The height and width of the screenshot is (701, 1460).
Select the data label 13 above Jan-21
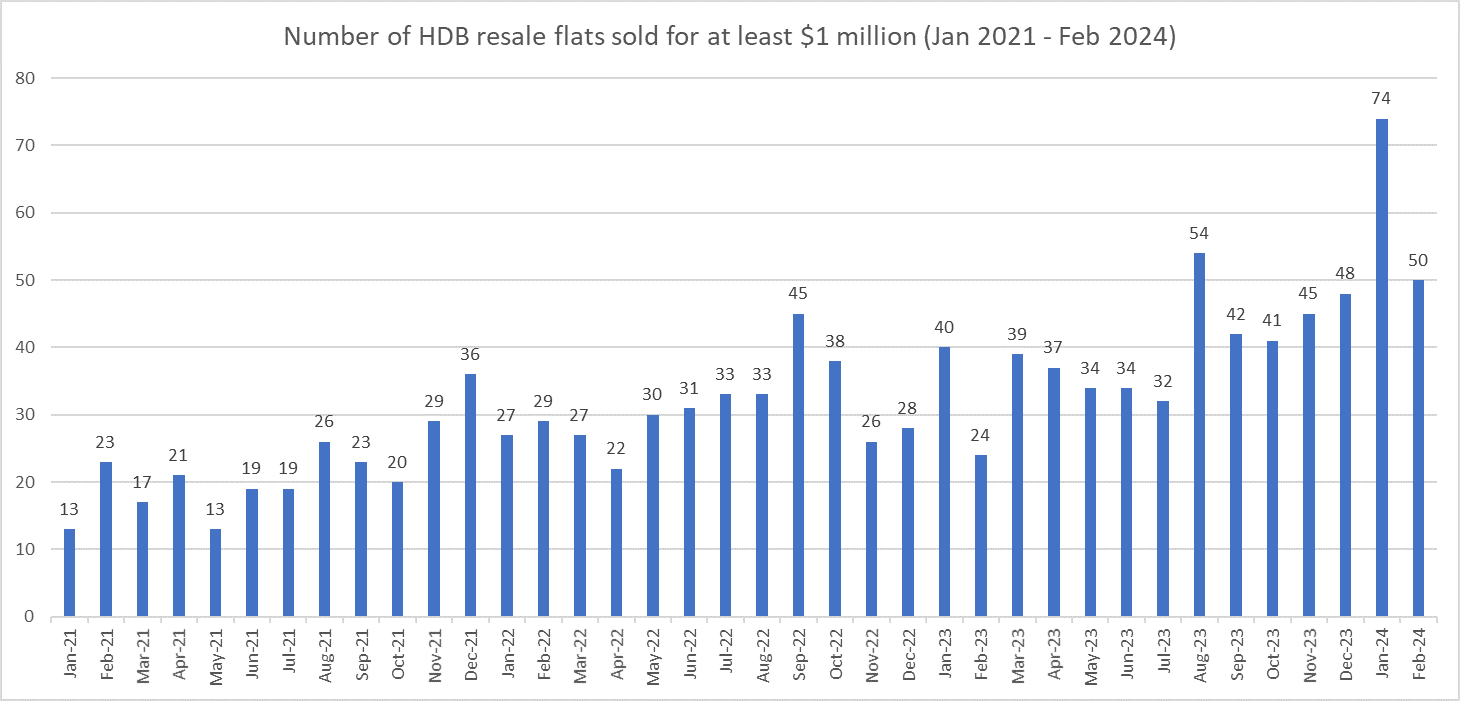tap(69, 509)
